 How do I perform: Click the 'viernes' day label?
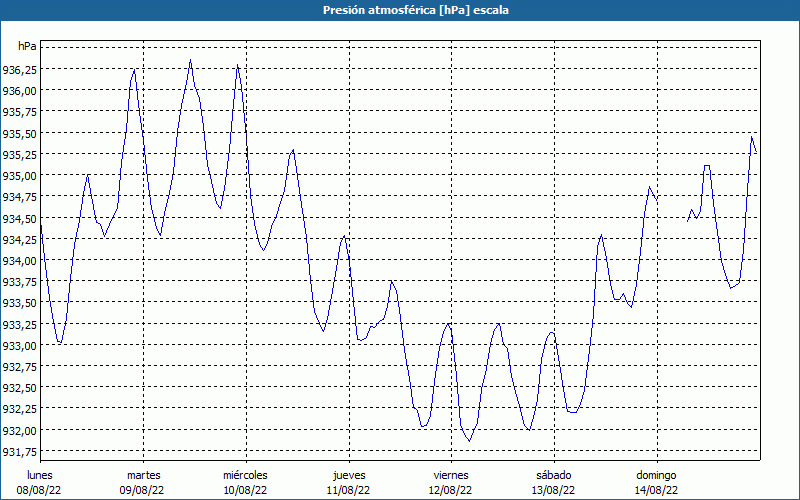(451, 475)
